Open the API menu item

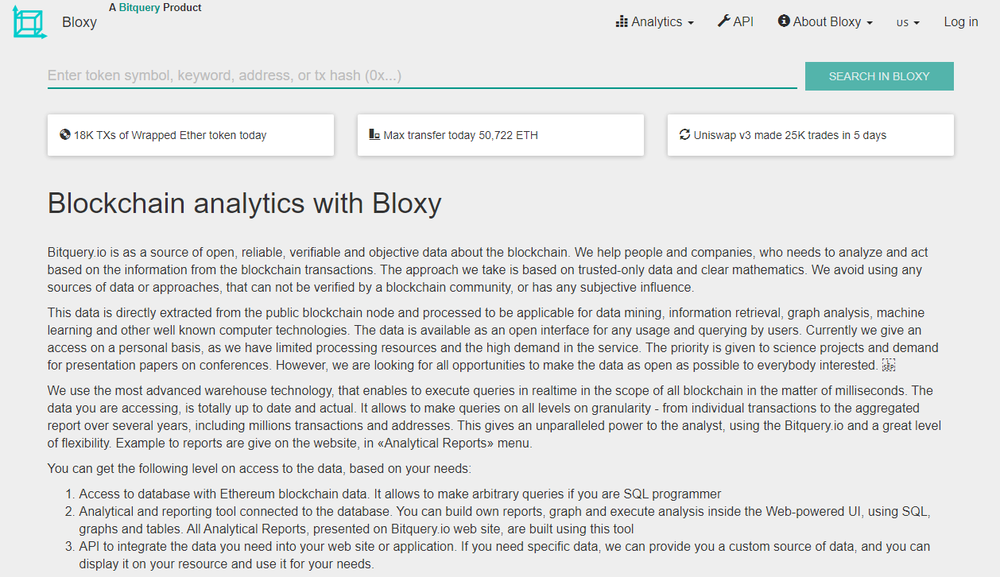point(736,22)
